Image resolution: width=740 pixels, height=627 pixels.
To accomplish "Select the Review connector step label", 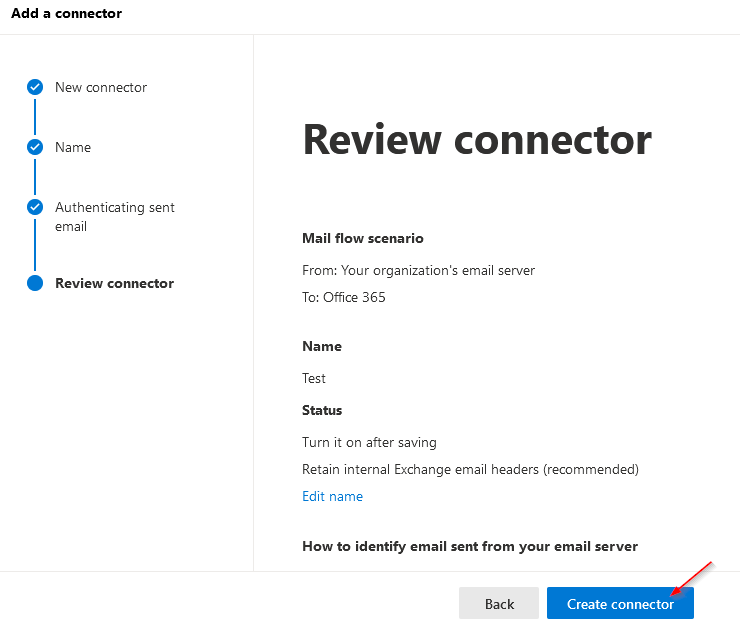I will [115, 283].
